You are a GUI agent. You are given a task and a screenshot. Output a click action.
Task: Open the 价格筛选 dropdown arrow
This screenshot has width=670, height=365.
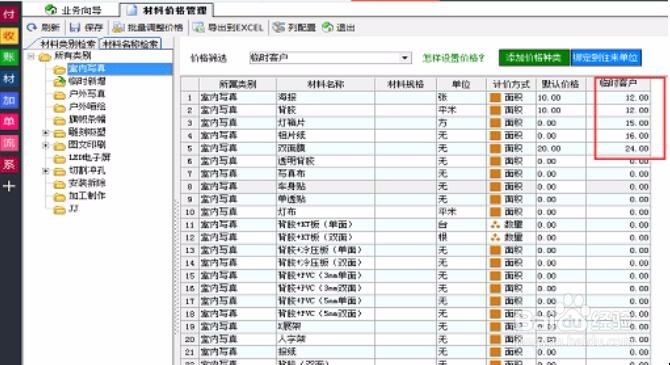pyautogui.click(x=405, y=58)
